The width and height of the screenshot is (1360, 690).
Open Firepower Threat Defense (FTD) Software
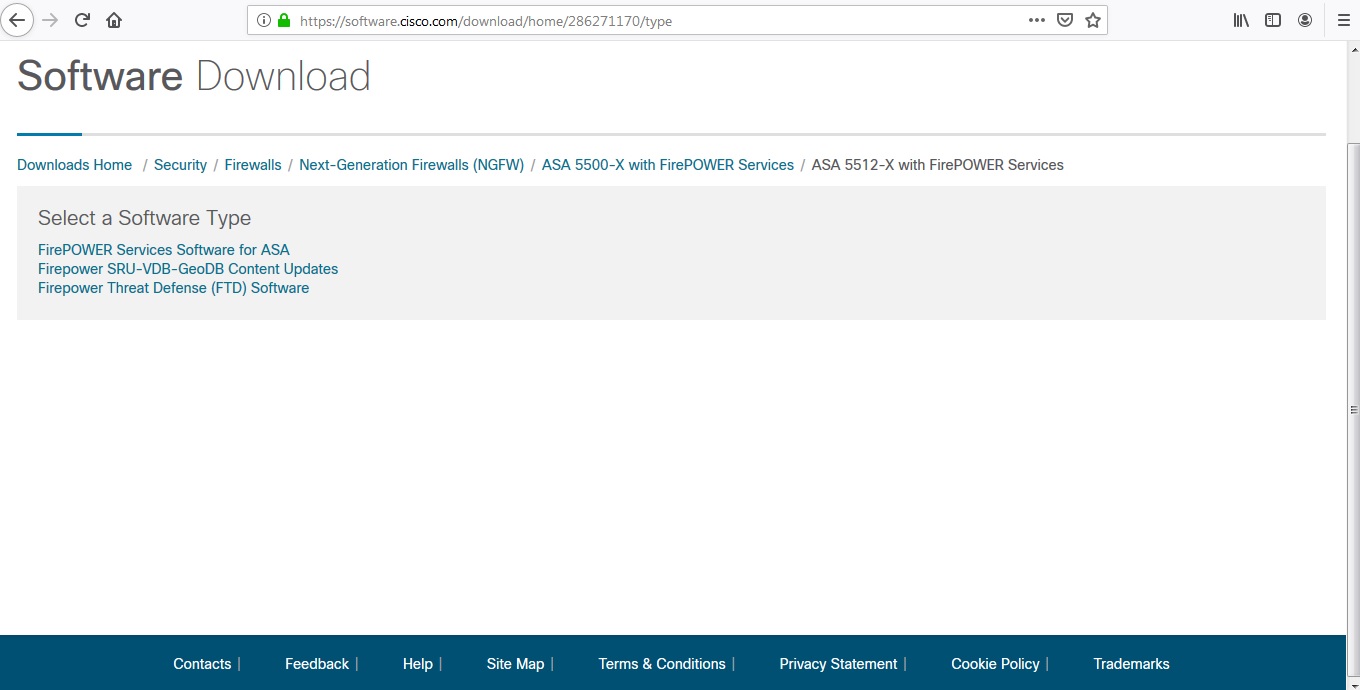[x=173, y=287]
